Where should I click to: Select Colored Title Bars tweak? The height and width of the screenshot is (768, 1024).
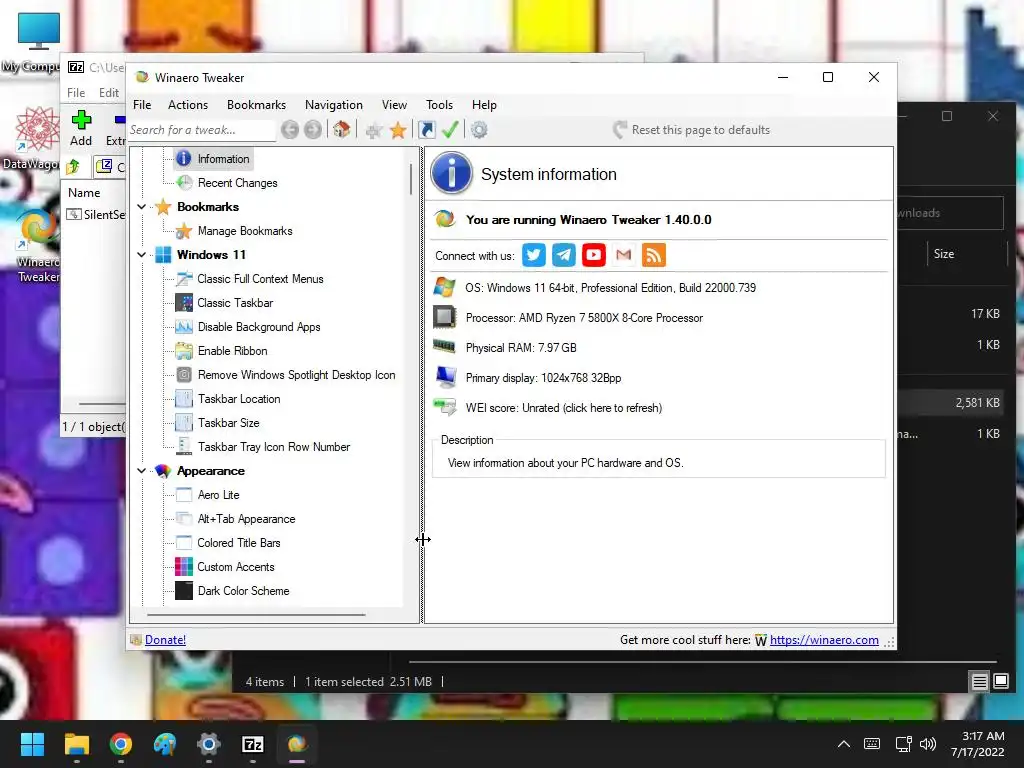click(239, 543)
